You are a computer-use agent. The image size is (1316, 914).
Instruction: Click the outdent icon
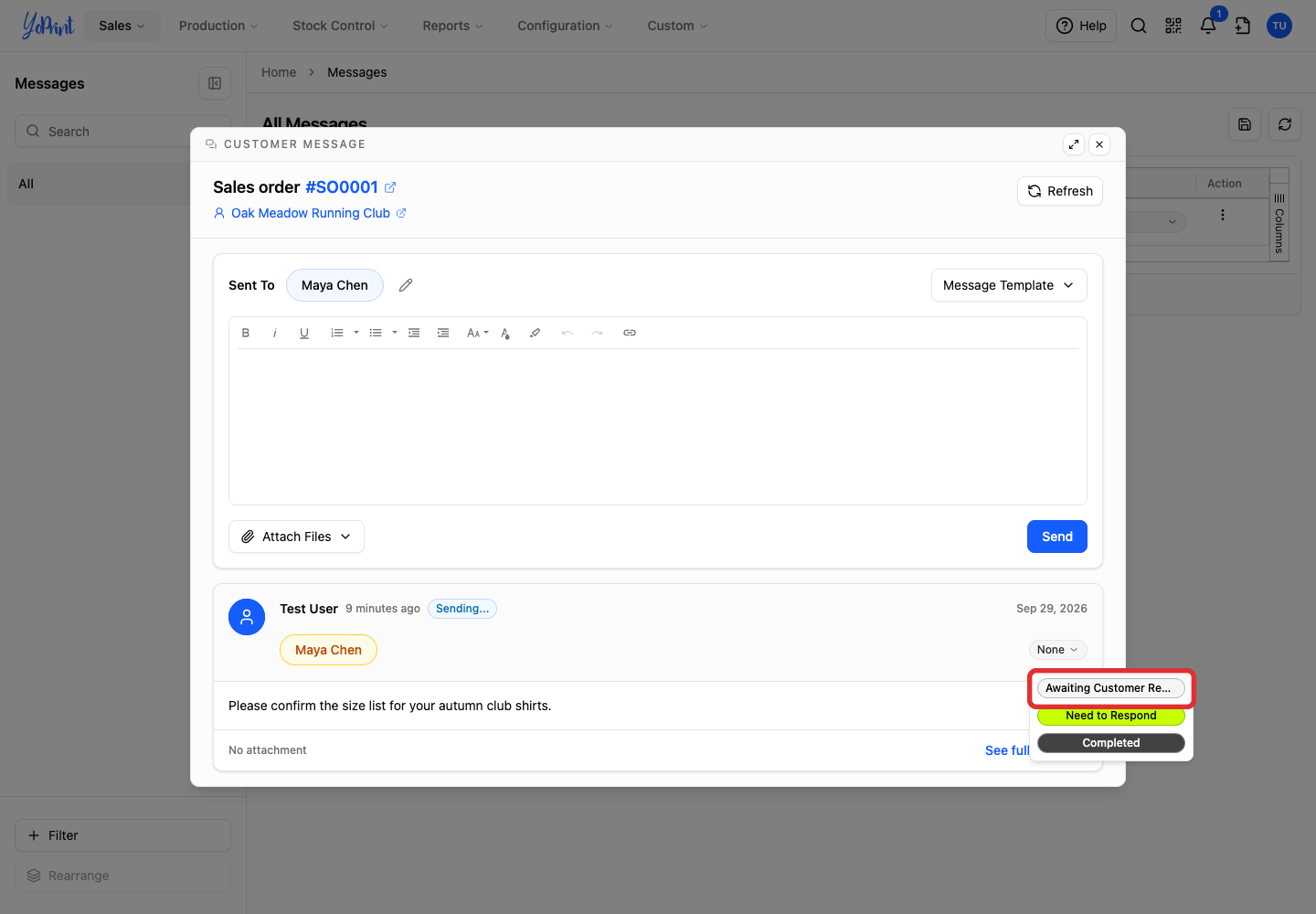click(x=414, y=333)
